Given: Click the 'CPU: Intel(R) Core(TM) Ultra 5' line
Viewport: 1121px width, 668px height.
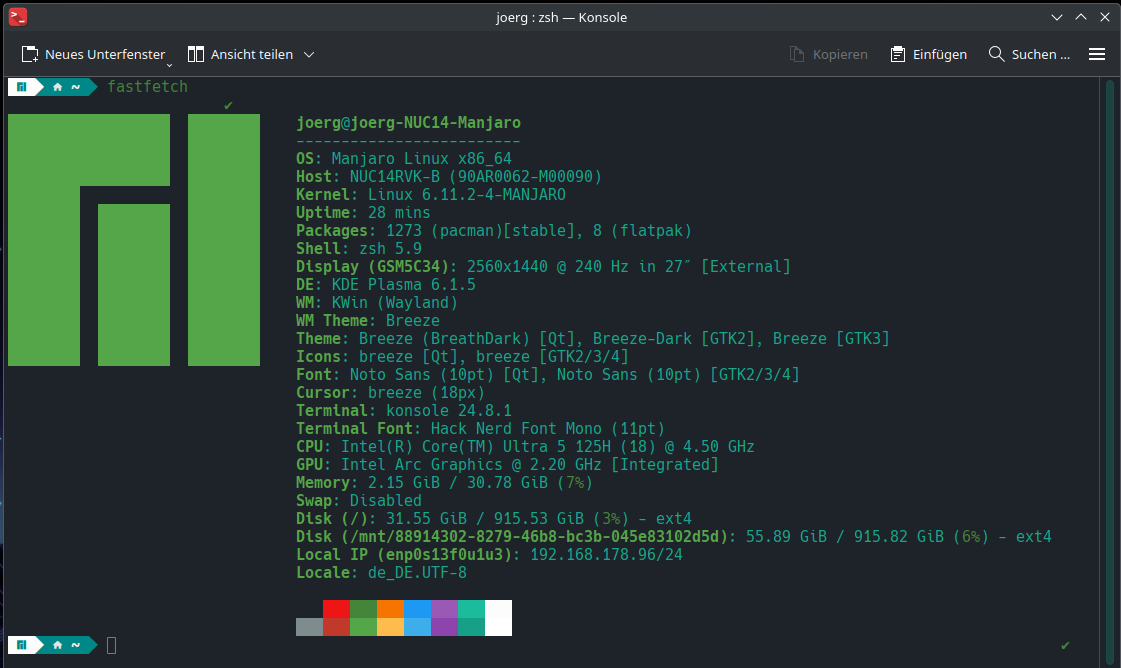Looking at the screenshot, I should point(525,446).
